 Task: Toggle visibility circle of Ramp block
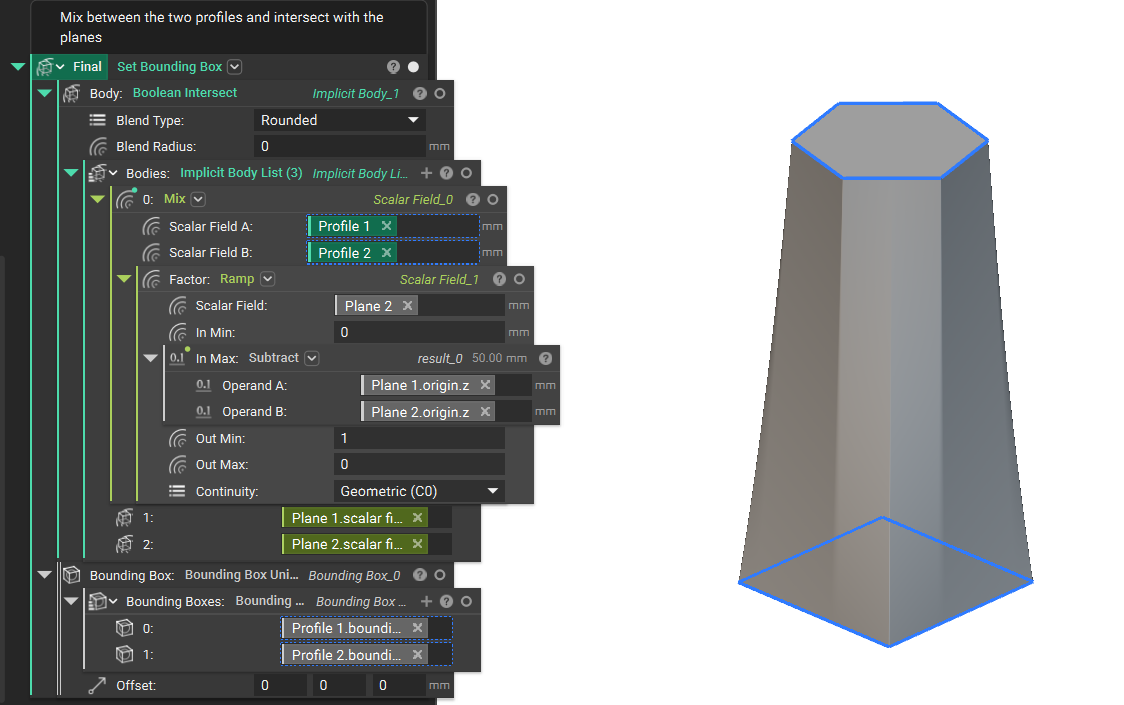520,279
